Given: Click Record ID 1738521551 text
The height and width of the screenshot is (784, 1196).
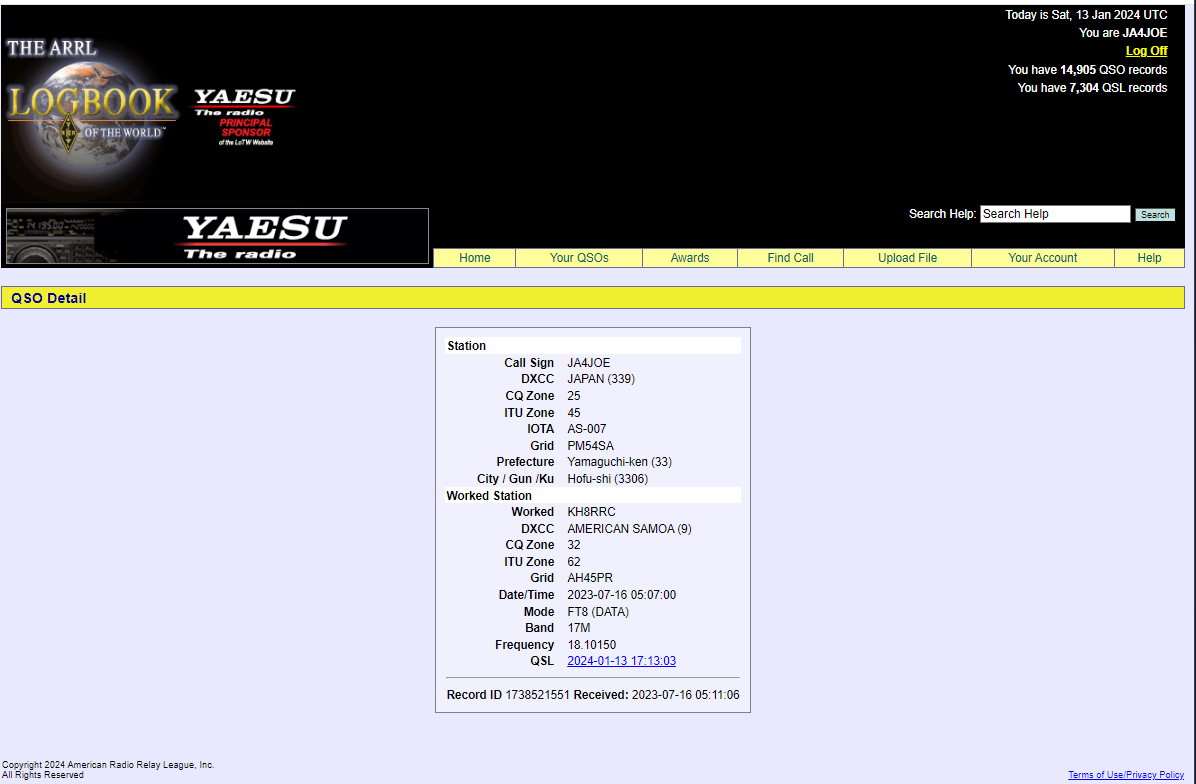Looking at the screenshot, I should pyautogui.click(x=508, y=695).
